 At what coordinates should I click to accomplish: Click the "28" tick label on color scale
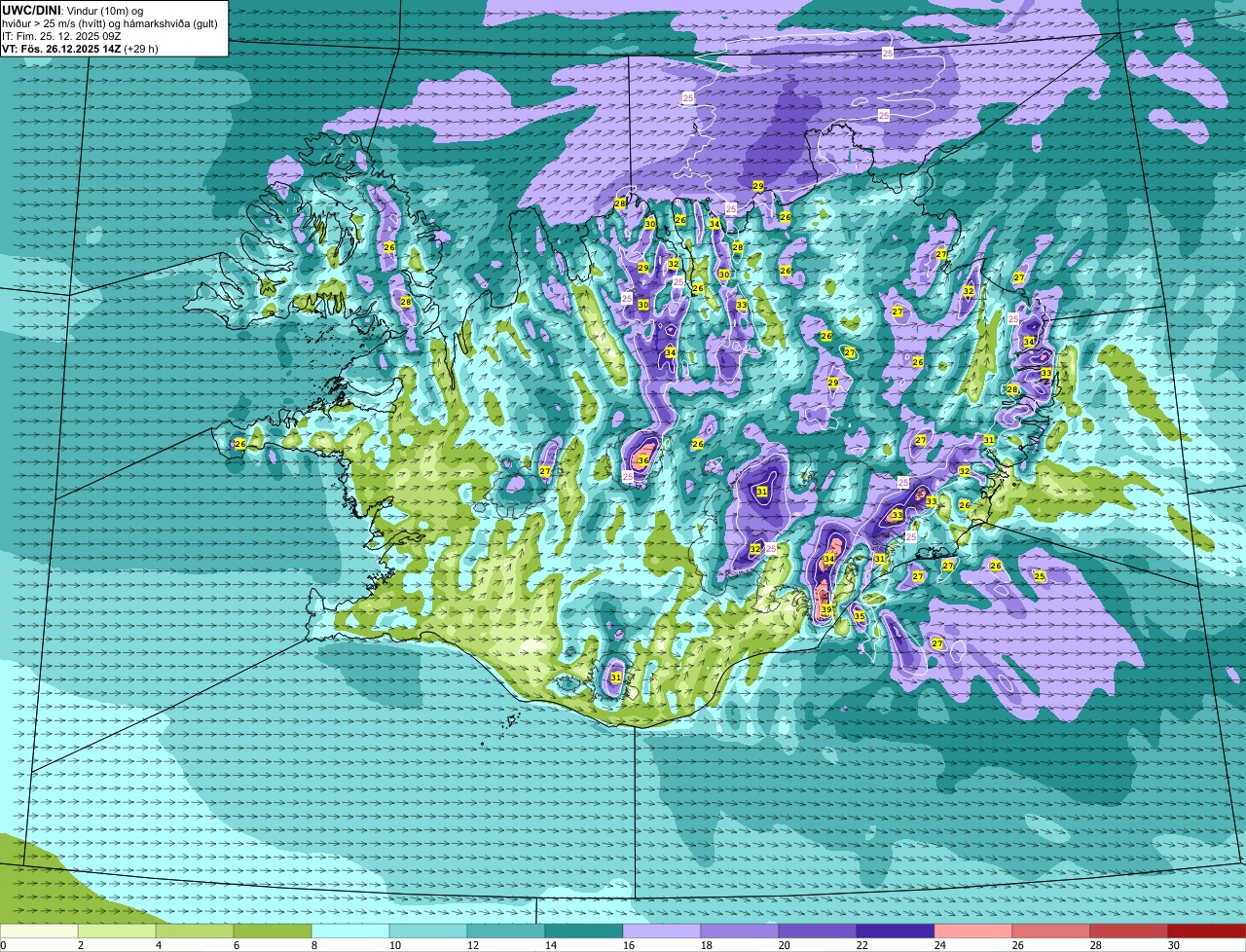pyautogui.click(x=1096, y=945)
